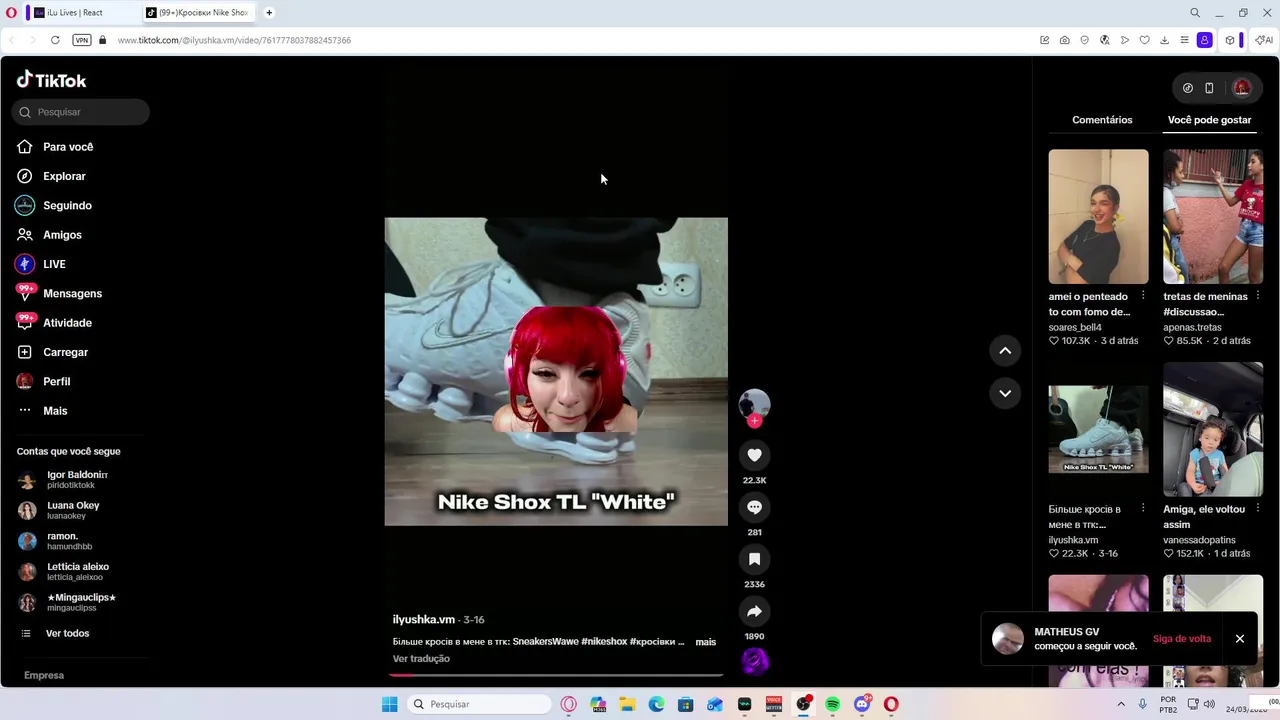The height and width of the screenshot is (720, 1280).
Task: Save the video with the bookmark icon
Action: (x=754, y=559)
